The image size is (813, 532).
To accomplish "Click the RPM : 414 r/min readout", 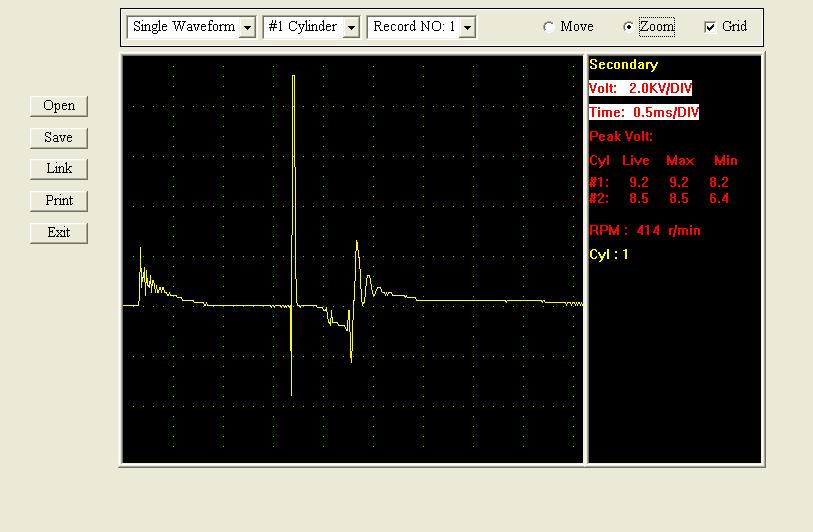I will [x=645, y=230].
